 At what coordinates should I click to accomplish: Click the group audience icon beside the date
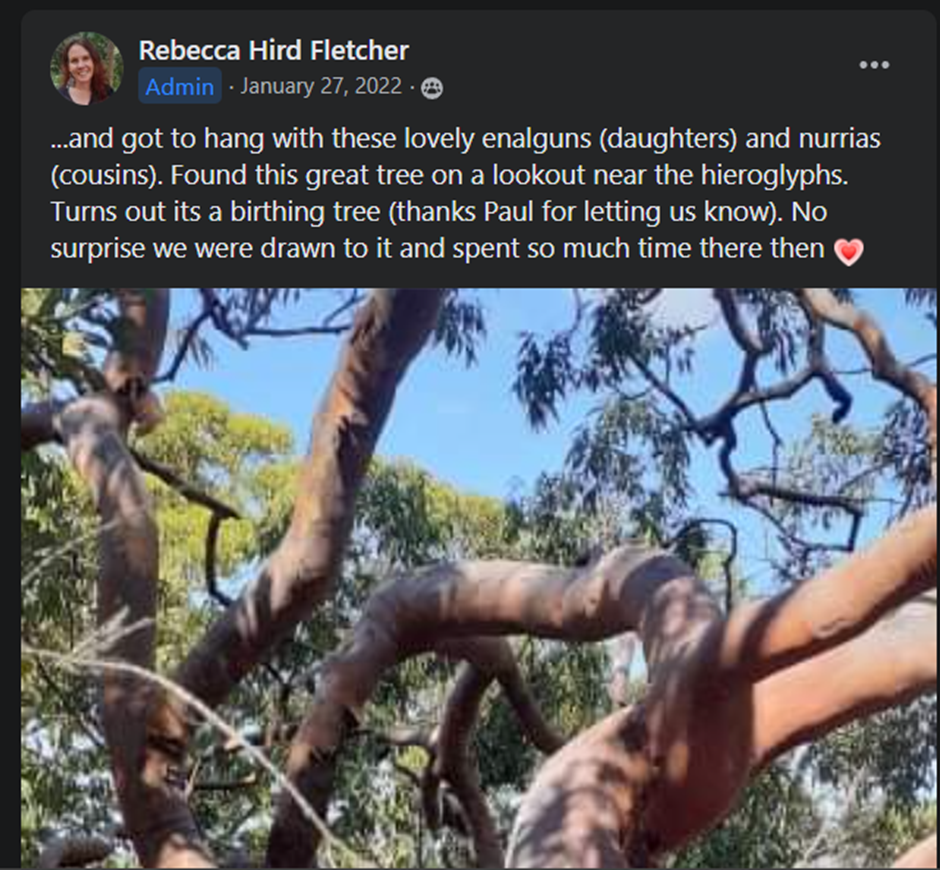click(x=432, y=88)
